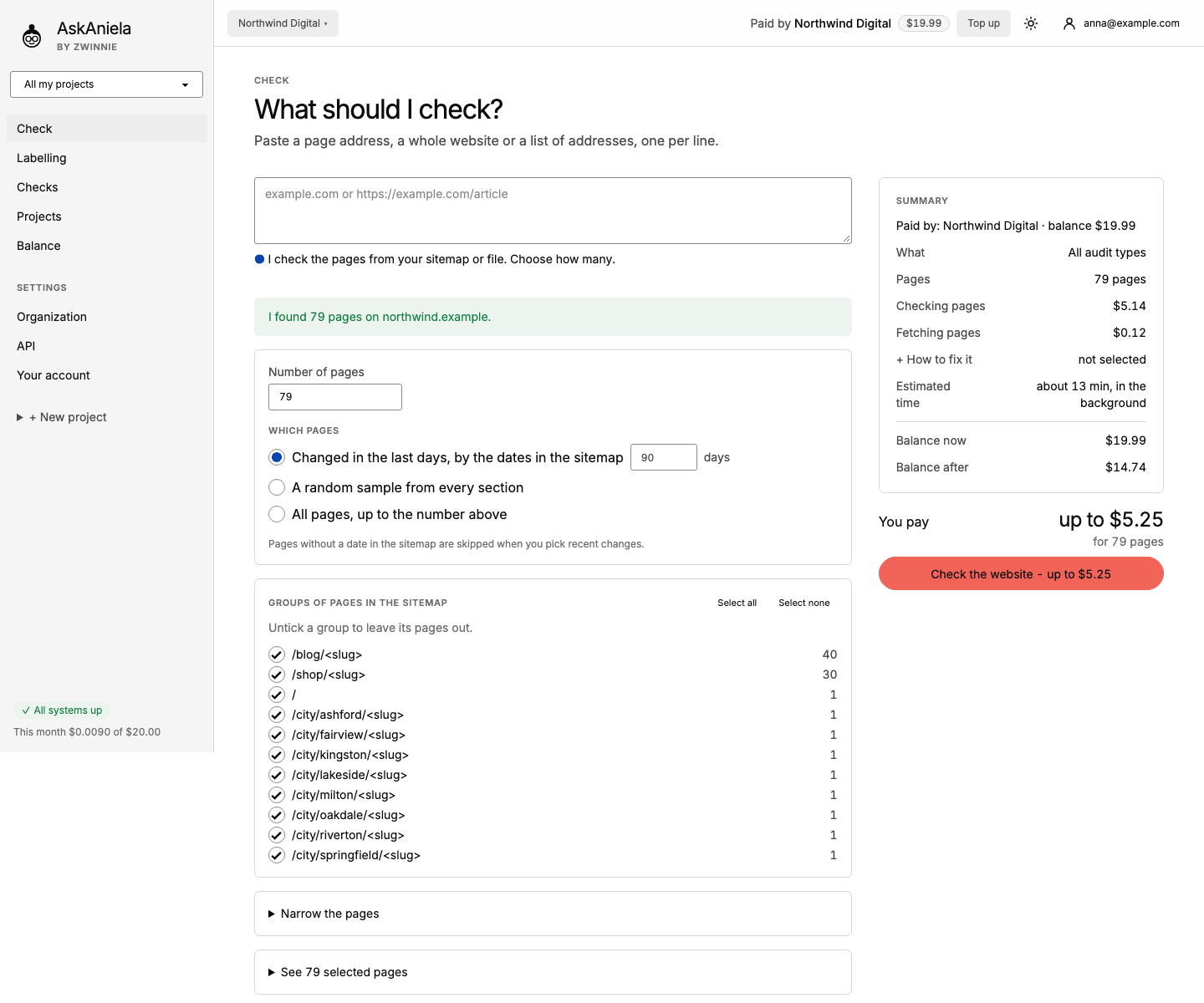Open the 'All my projects' dropdown

point(106,84)
